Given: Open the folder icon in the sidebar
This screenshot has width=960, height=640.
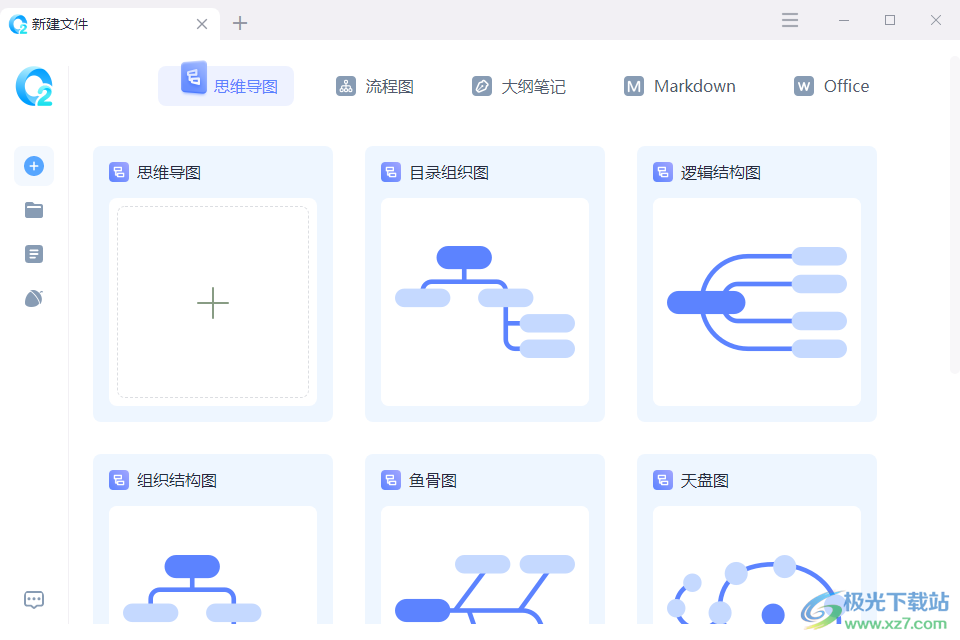Looking at the screenshot, I should [x=34, y=210].
